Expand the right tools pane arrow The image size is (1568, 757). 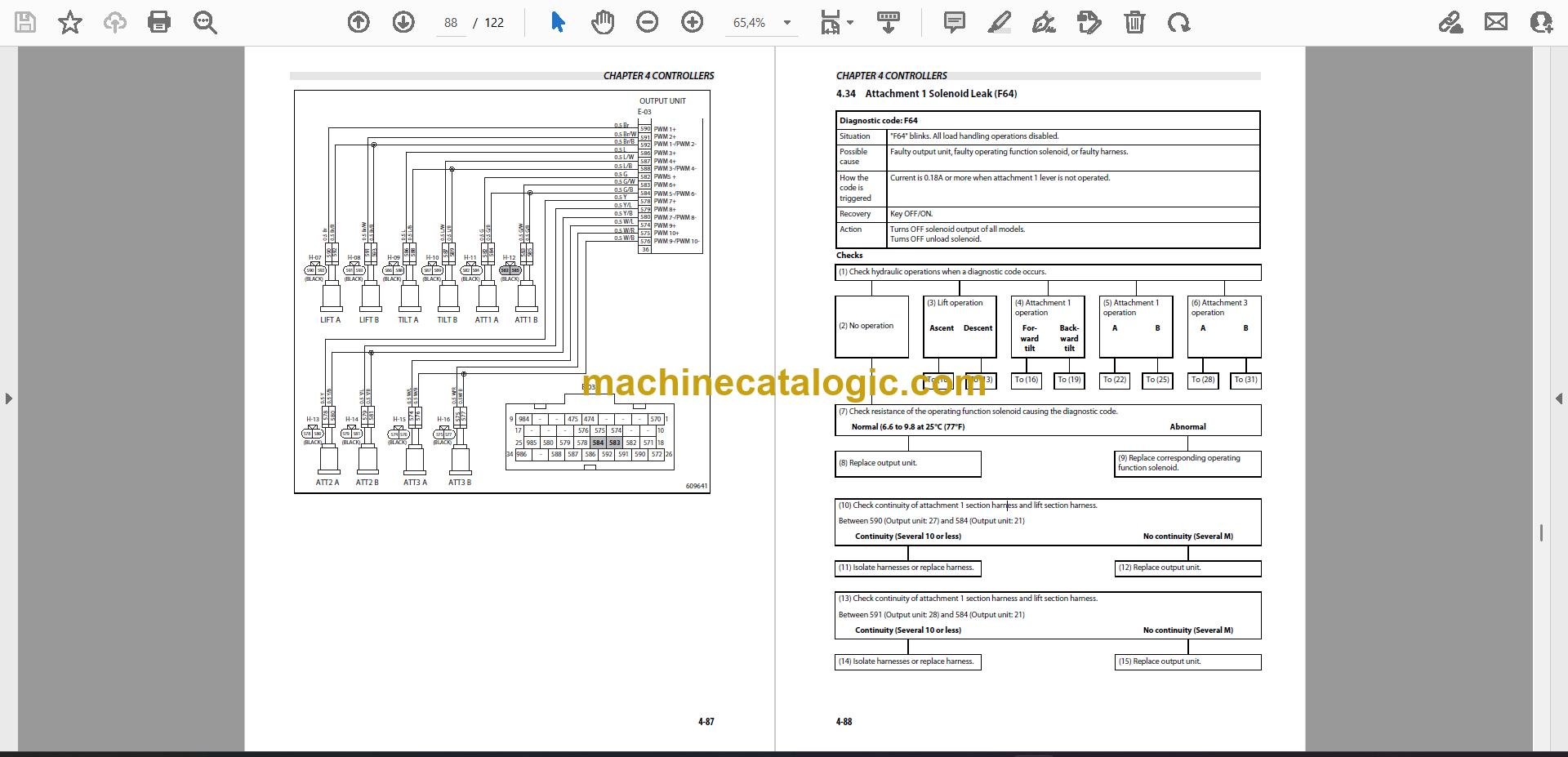[x=1559, y=399]
